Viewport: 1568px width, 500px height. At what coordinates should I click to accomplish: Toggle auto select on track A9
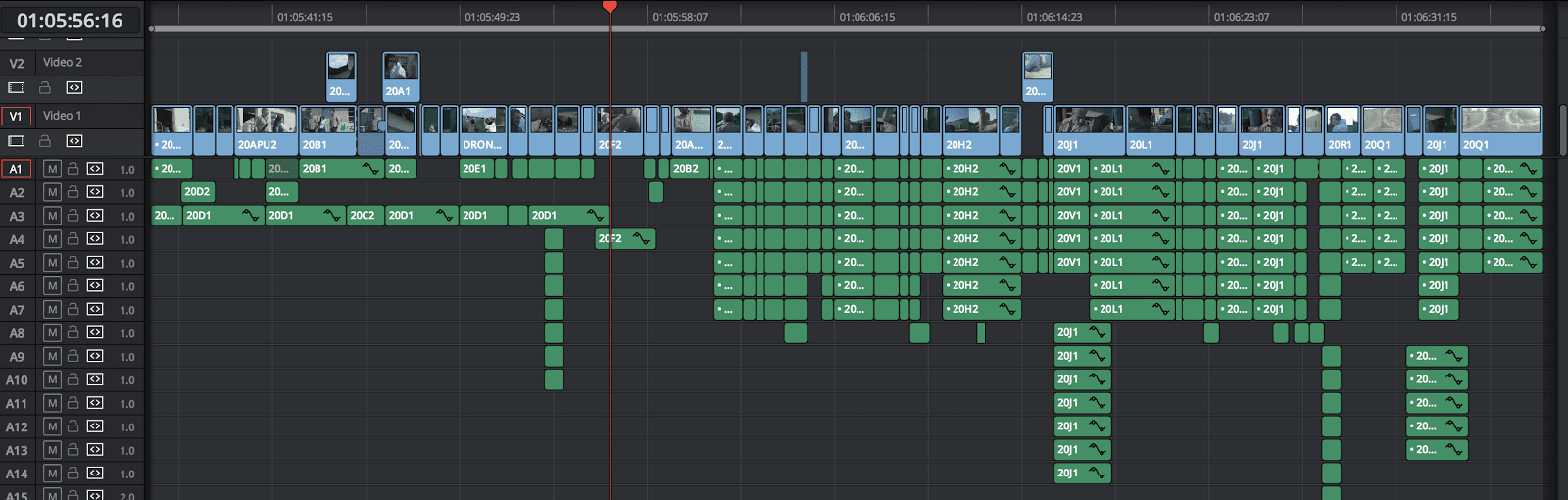point(95,356)
